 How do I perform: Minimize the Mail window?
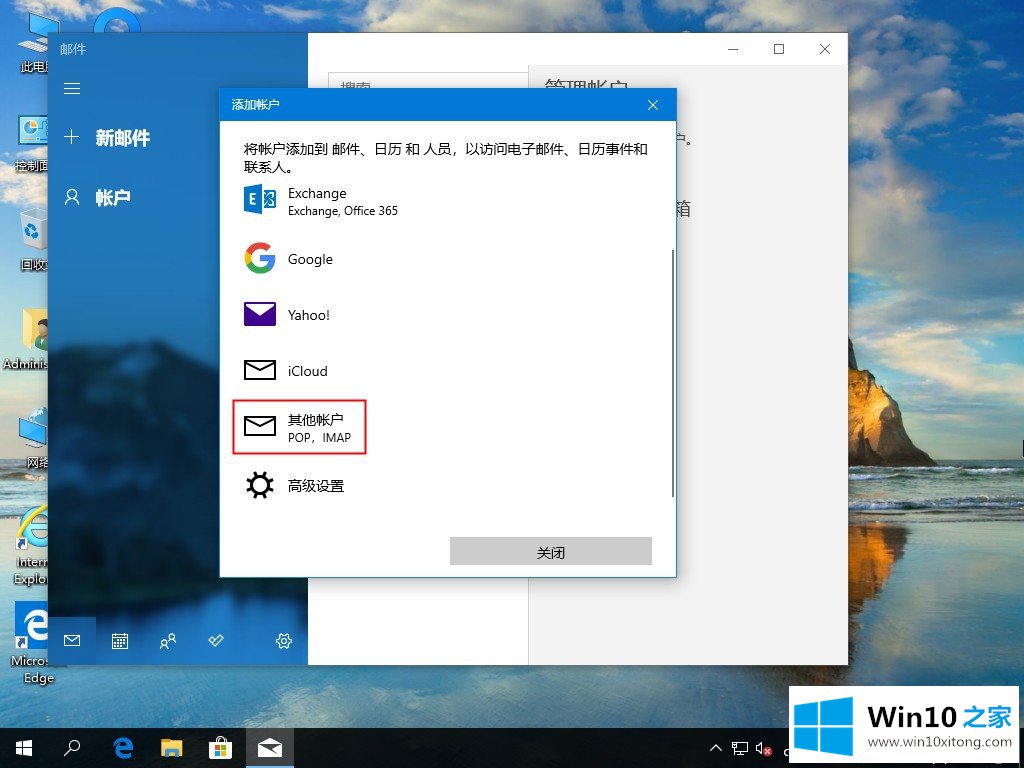(733, 49)
